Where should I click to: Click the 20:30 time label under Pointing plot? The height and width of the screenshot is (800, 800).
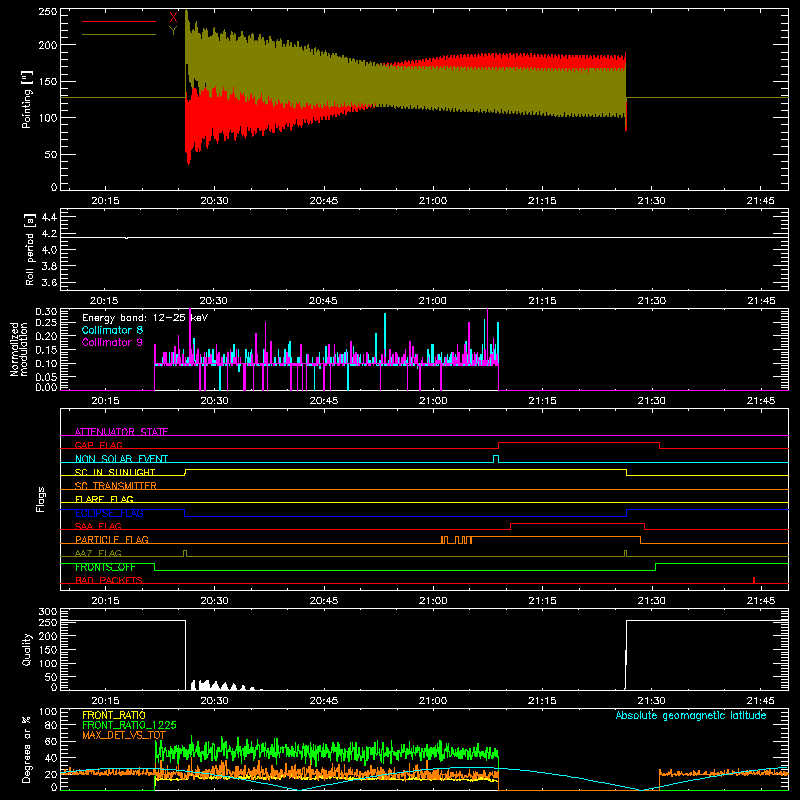(214, 201)
